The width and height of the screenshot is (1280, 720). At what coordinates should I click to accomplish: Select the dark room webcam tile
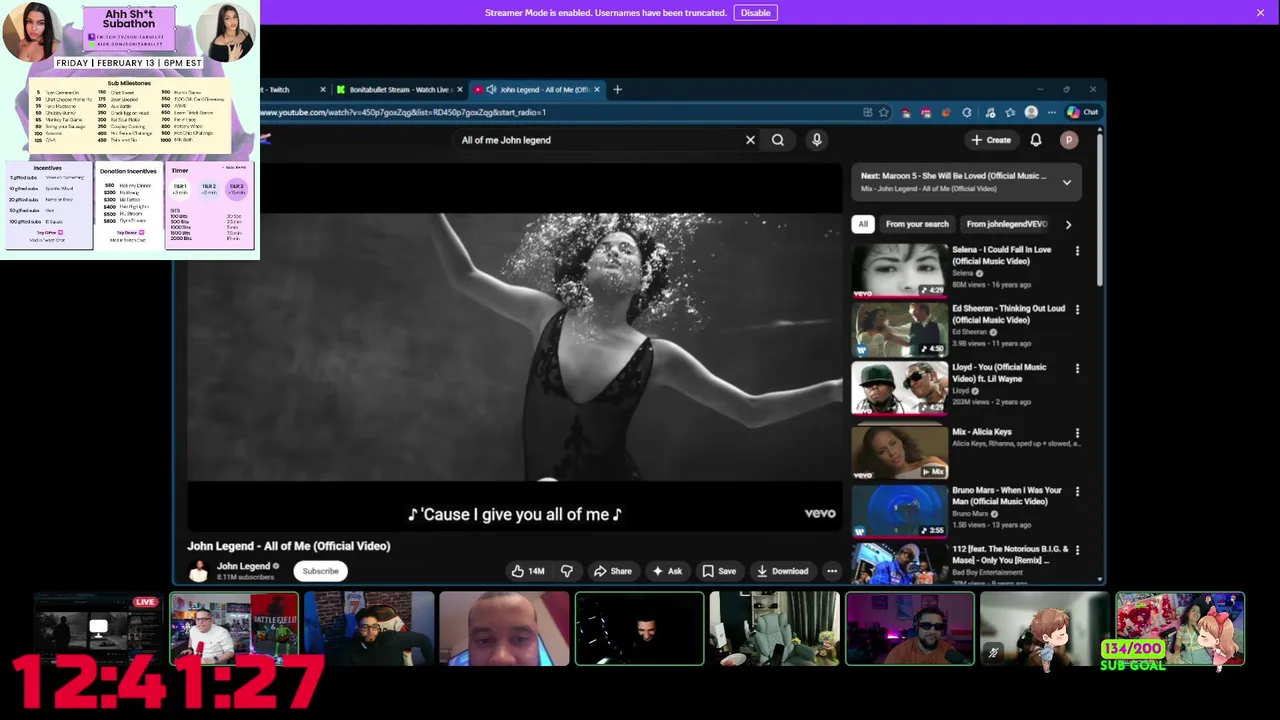click(x=640, y=629)
